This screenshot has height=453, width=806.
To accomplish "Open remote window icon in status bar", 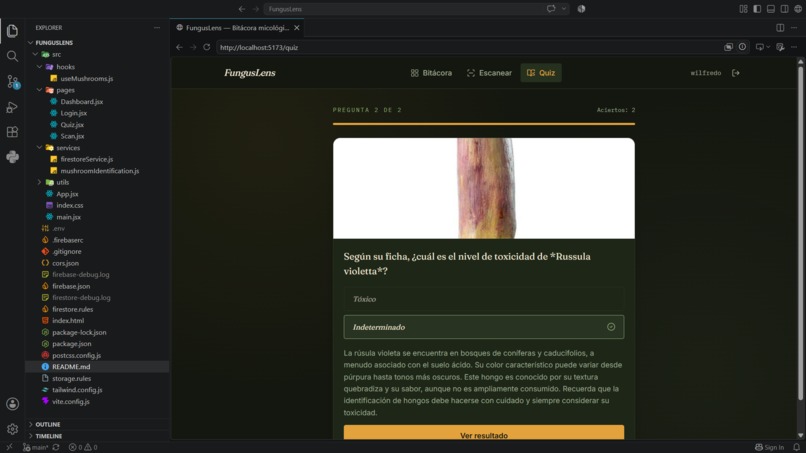I will tap(9, 447).
